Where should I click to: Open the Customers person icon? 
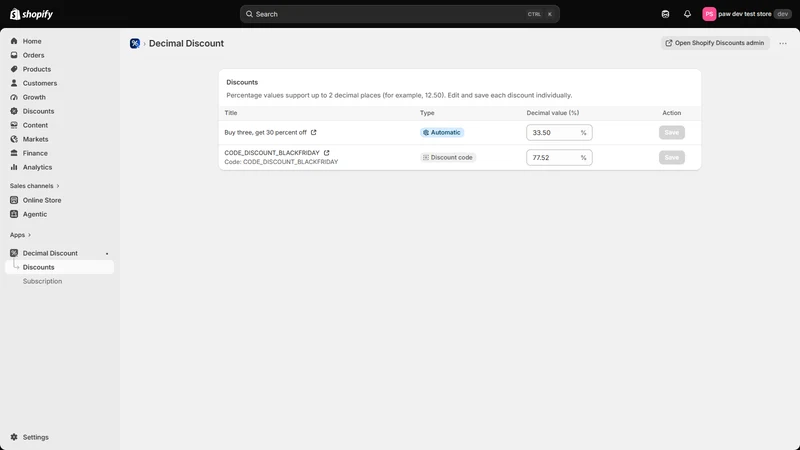pyautogui.click(x=14, y=83)
